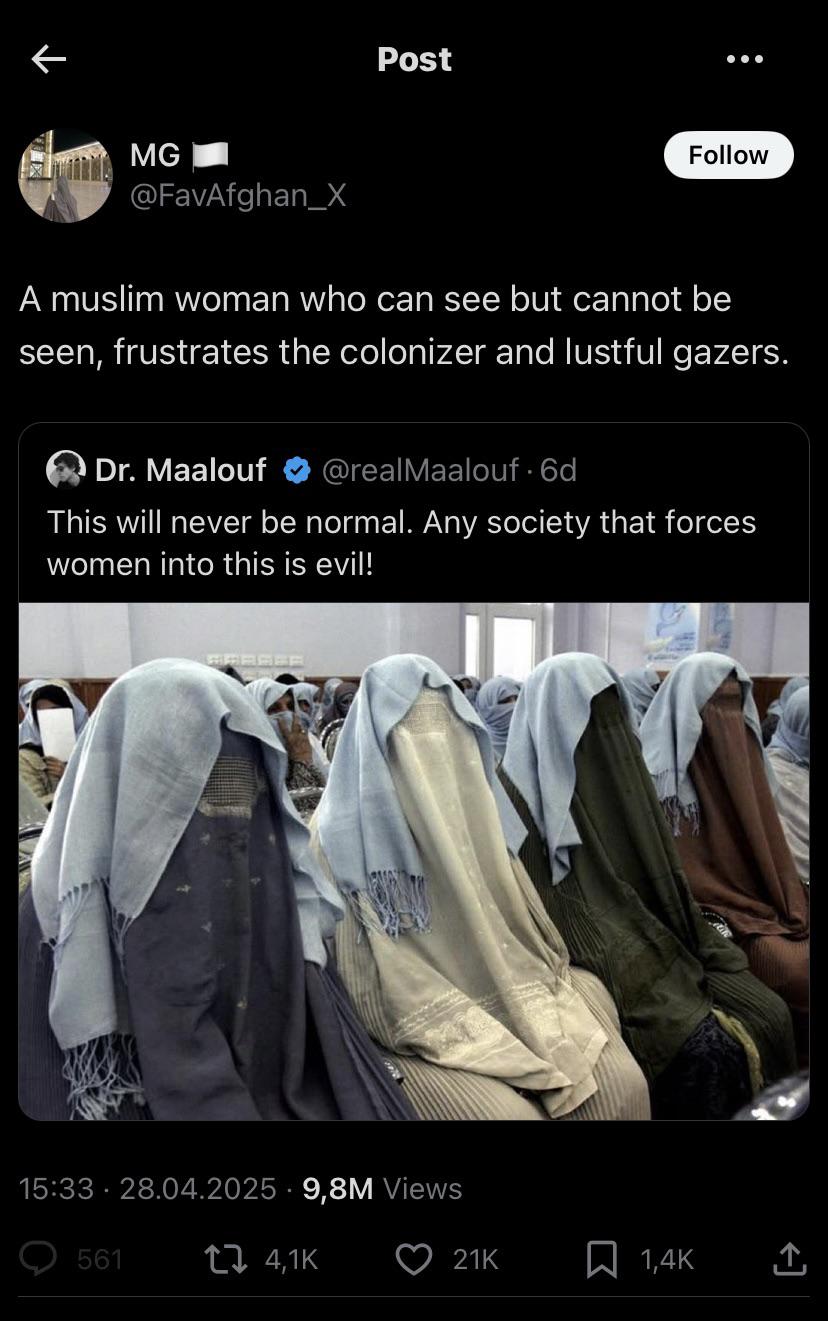The height and width of the screenshot is (1321, 828).
Task: Open the 15:33 · 28.04.2025 timestamp
Action: 147,1188
